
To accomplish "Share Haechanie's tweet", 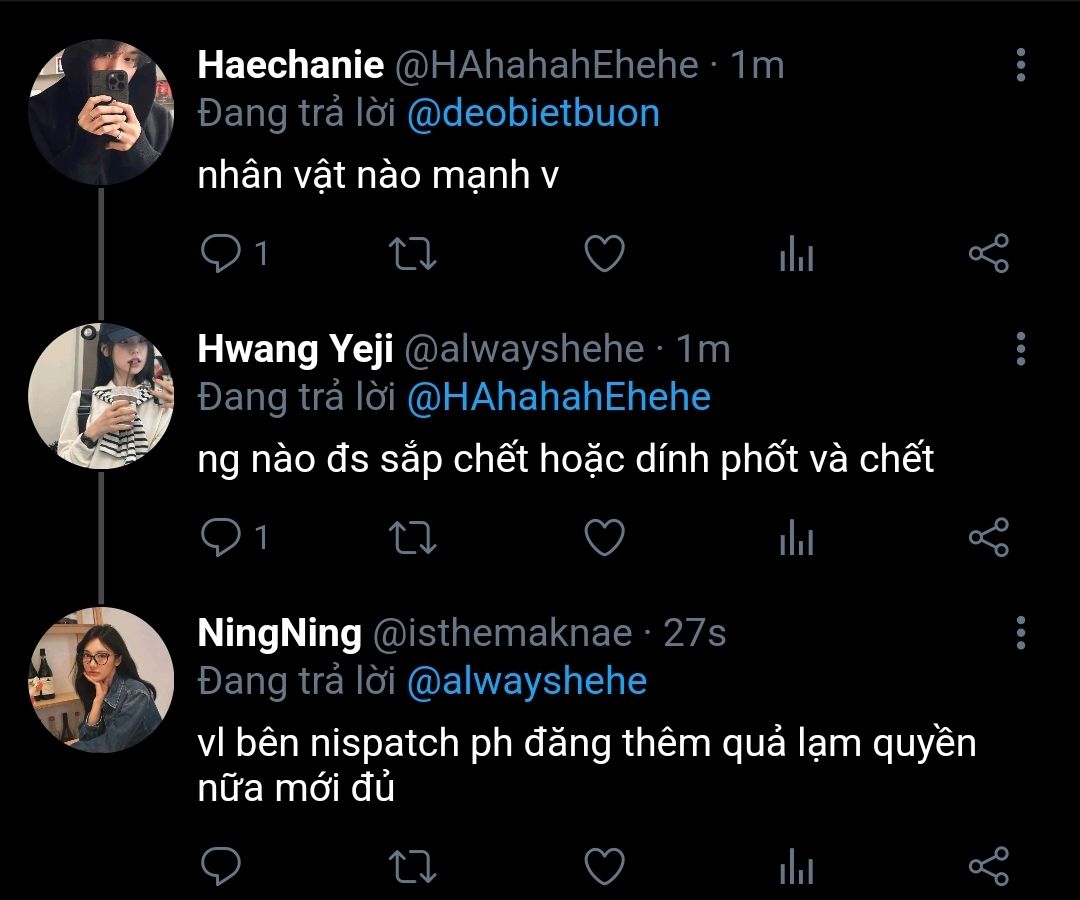I will pos(989,254).
